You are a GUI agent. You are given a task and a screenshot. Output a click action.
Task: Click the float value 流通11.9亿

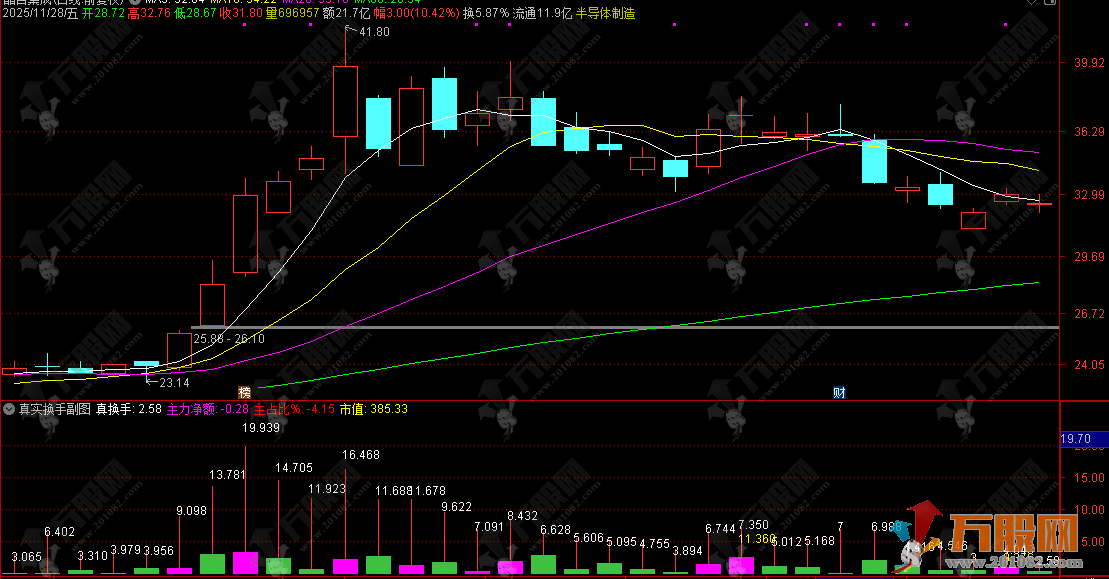click(x=542, y=13)
